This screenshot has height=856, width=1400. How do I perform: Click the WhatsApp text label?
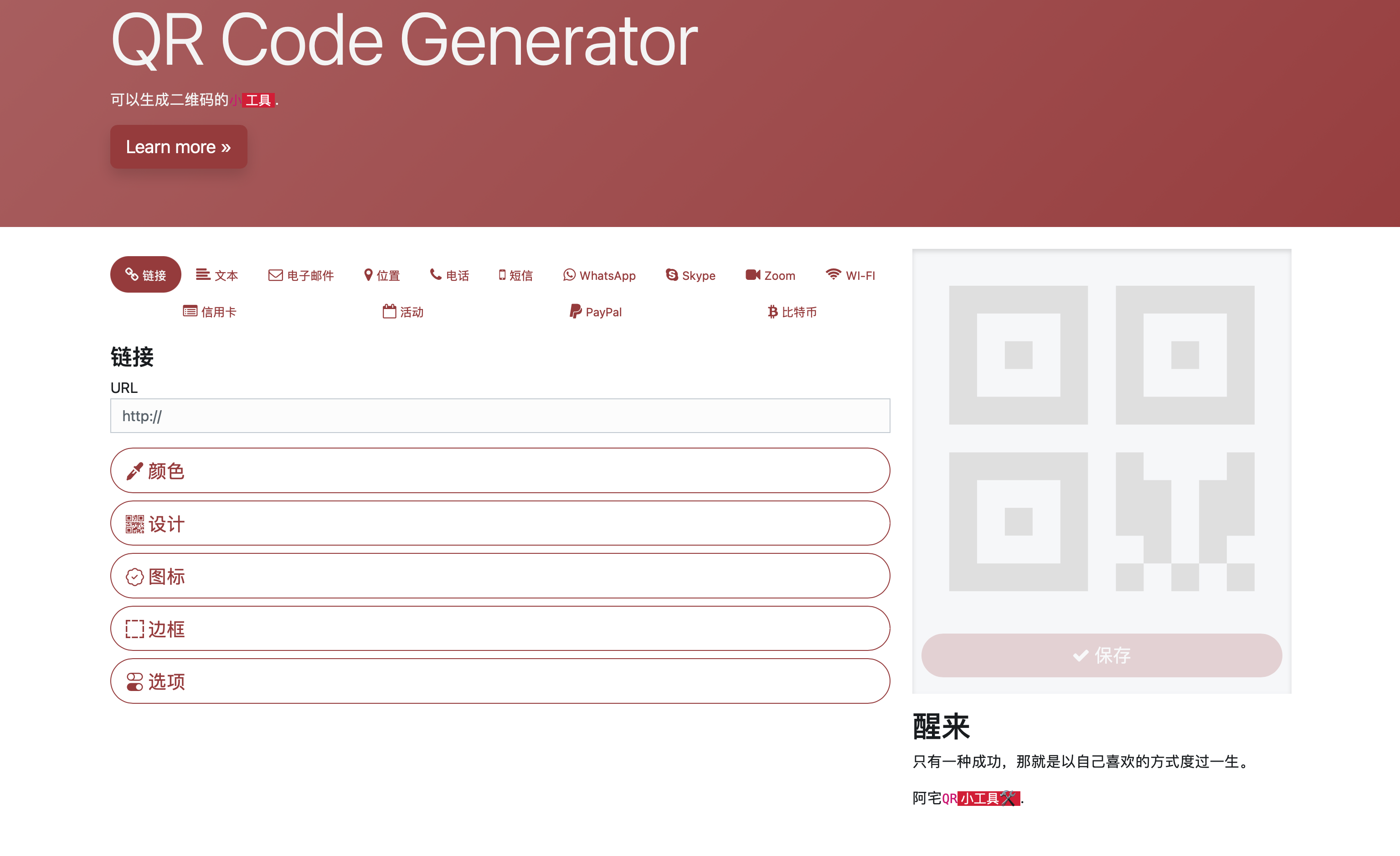point(607,276)
